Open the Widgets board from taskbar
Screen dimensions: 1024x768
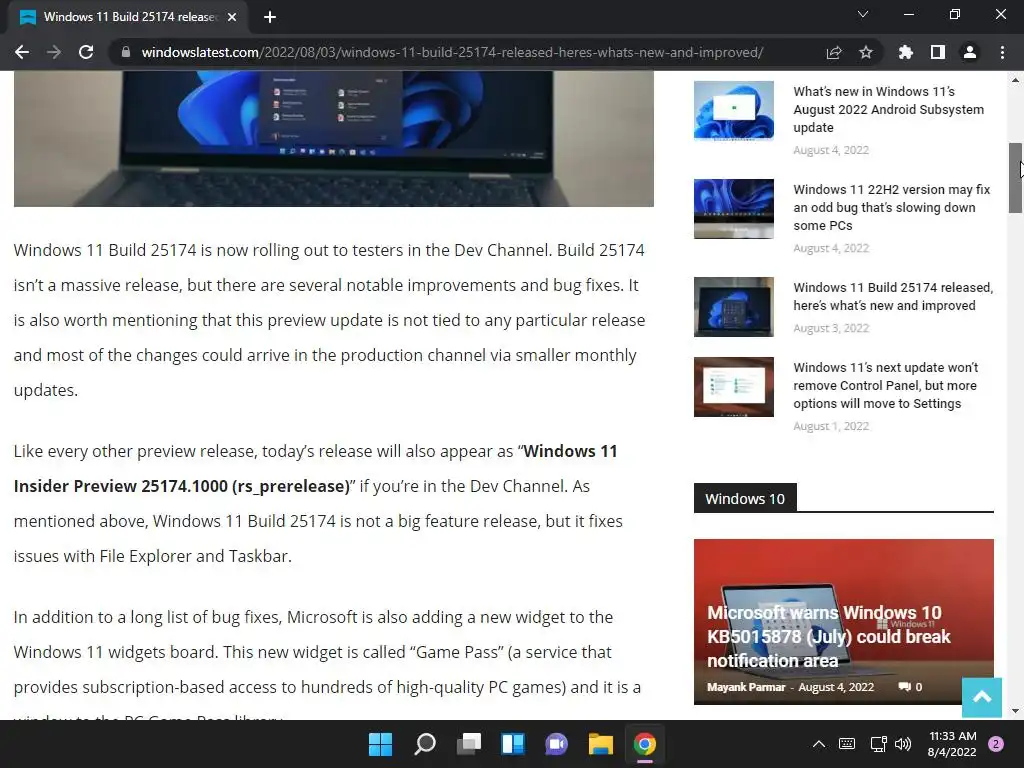click(x=513, y=744)
